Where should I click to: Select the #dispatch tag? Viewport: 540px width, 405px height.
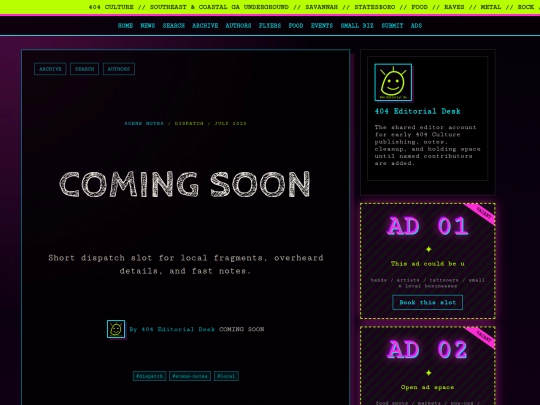coord(149,376)
